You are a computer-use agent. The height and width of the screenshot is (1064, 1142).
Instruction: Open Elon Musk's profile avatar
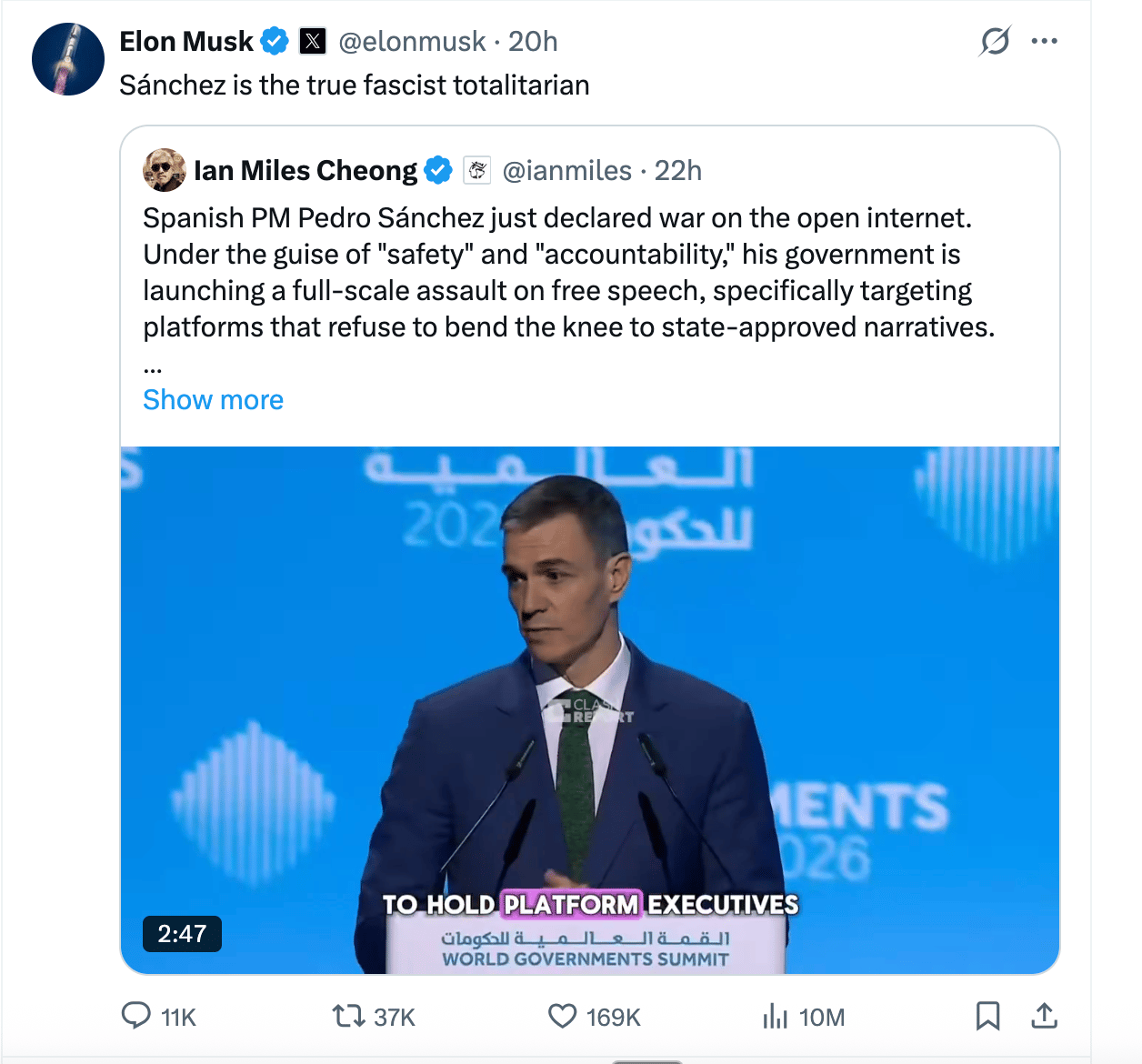coord(68,59)
